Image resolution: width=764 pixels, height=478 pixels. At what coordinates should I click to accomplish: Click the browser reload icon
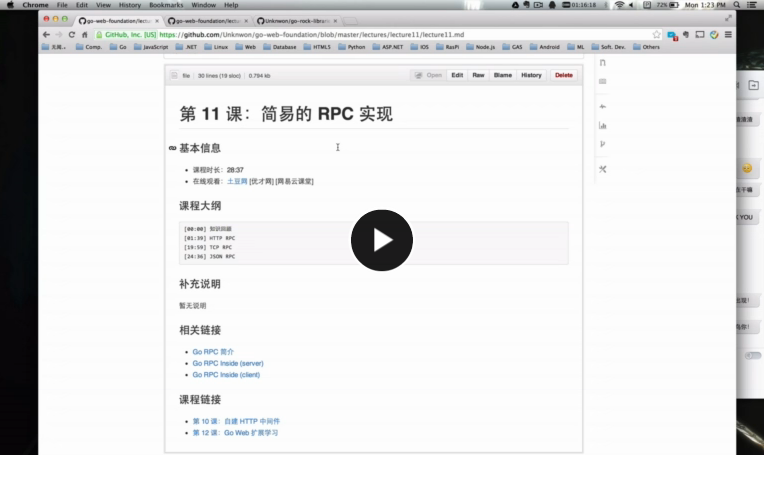[x=72, y=35]
